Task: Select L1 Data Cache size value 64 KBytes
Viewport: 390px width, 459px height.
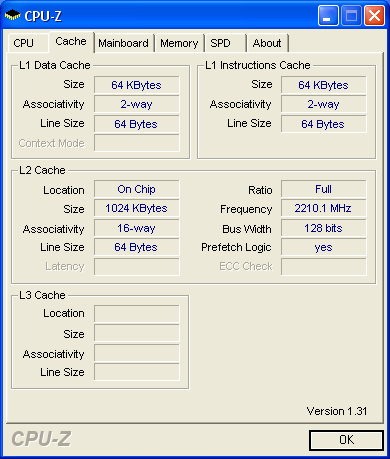Action: coord(137,85)
